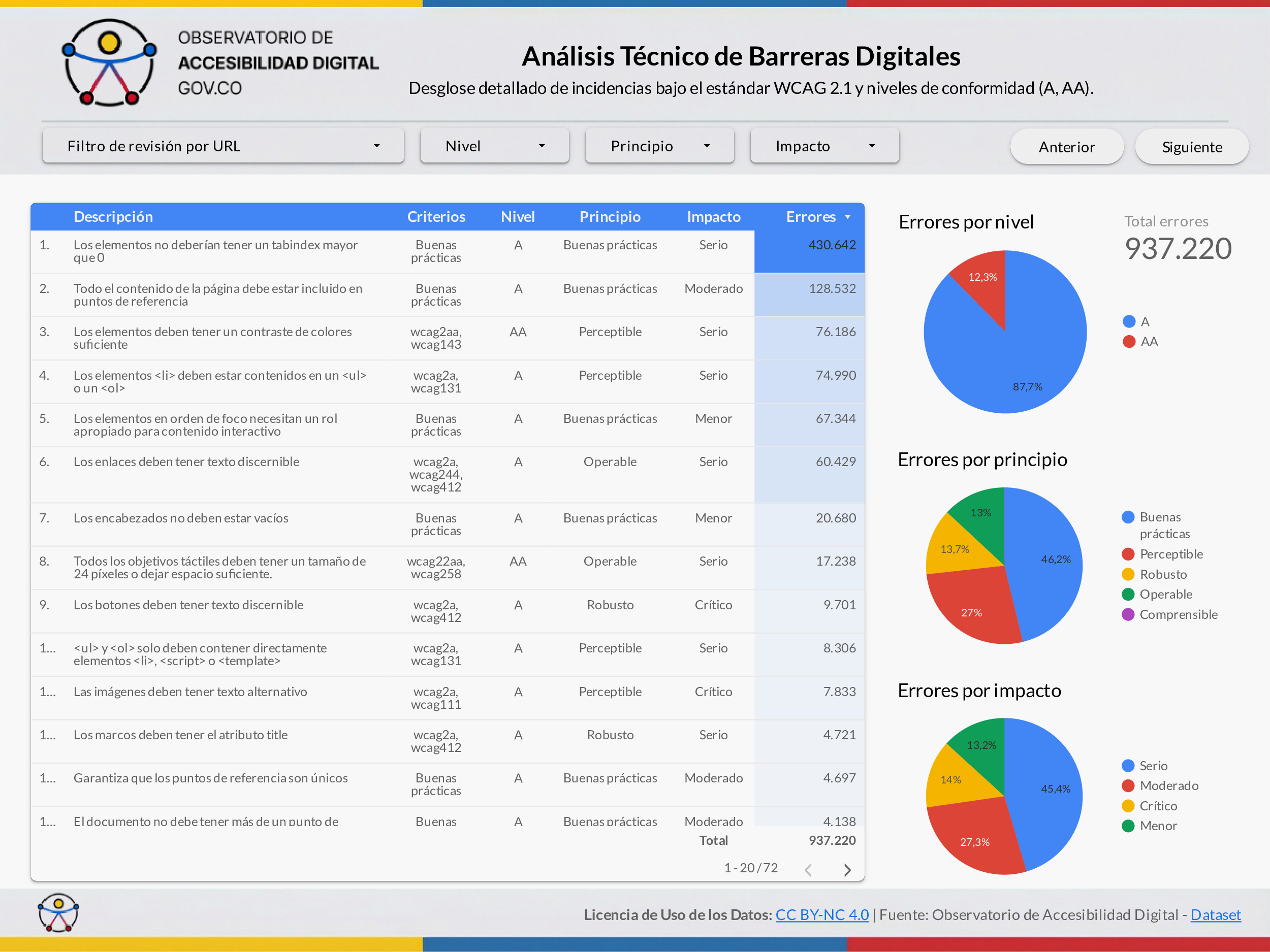Select row 'Los enlaces deben tener texto discernible'

(448, 475)
